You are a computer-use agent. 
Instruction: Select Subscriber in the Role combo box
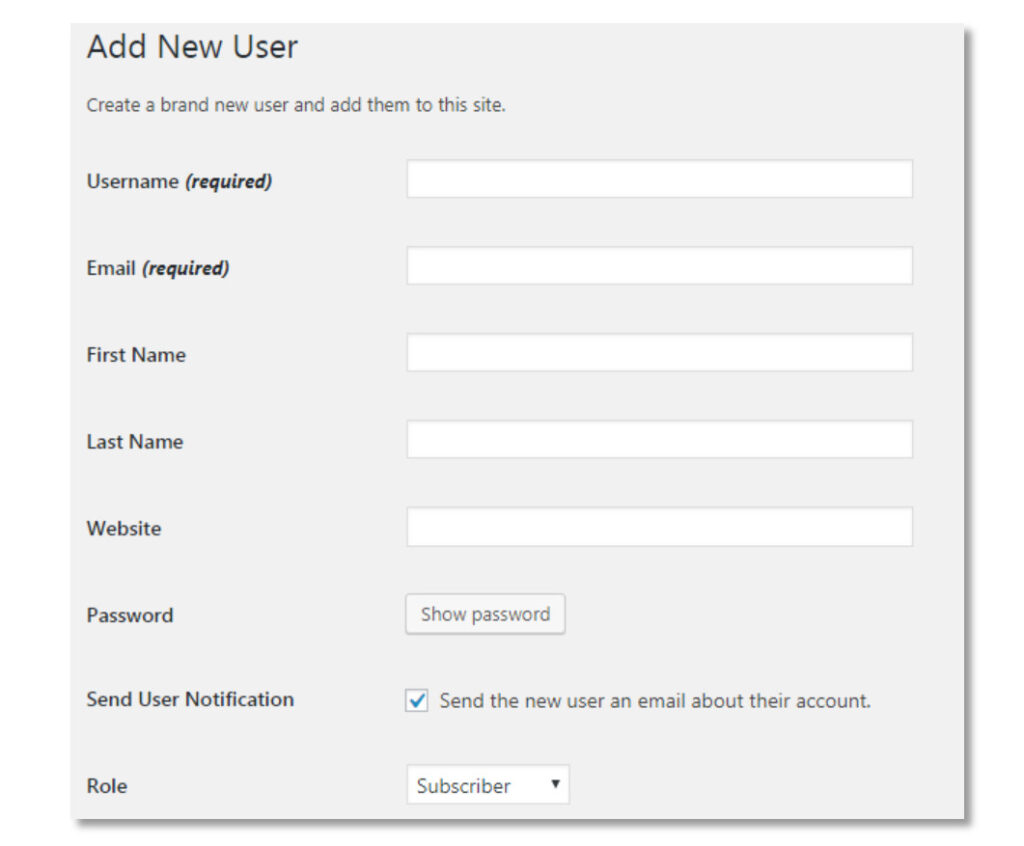pyautogui.click(x=488, y=785)
